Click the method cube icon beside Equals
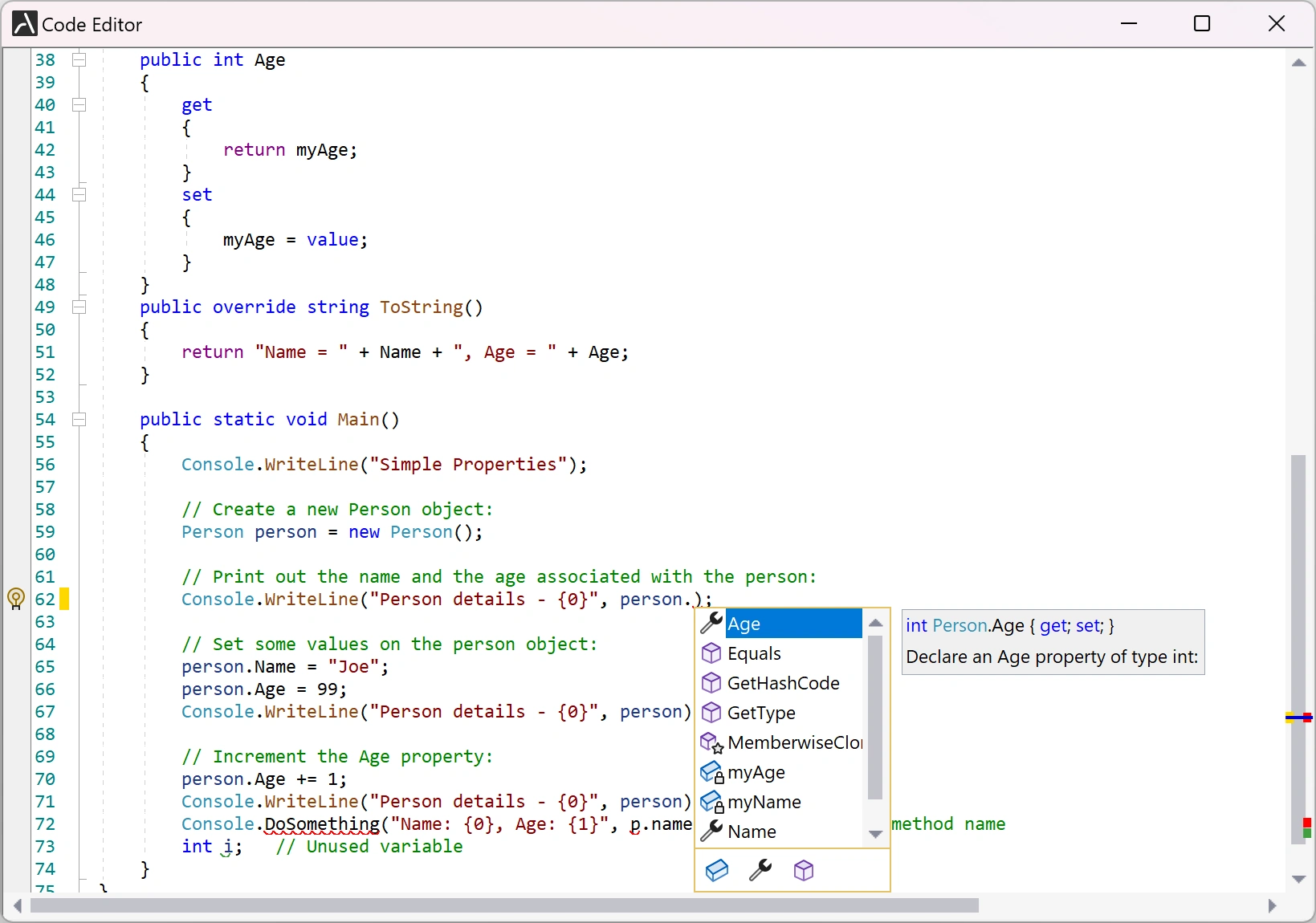Screen dimensions: 1316x923 [711, 653]
